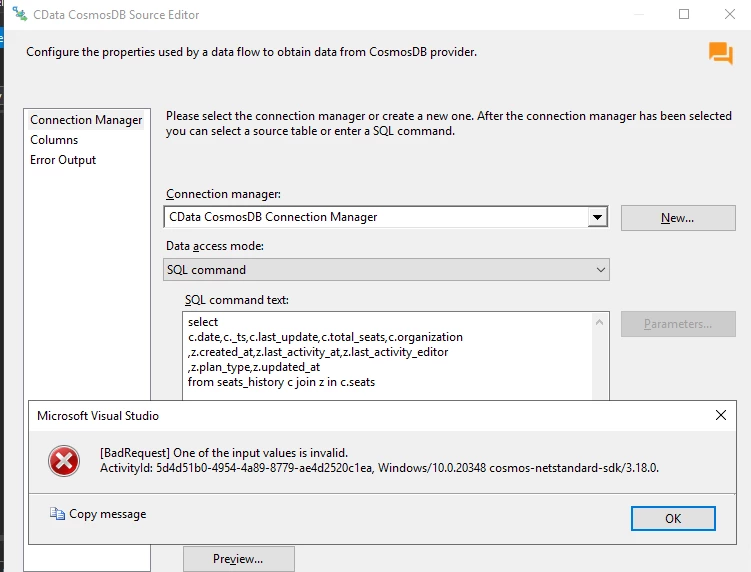Click the ActivityId error message text
The image size is (751, 572).
pos(379,468)
